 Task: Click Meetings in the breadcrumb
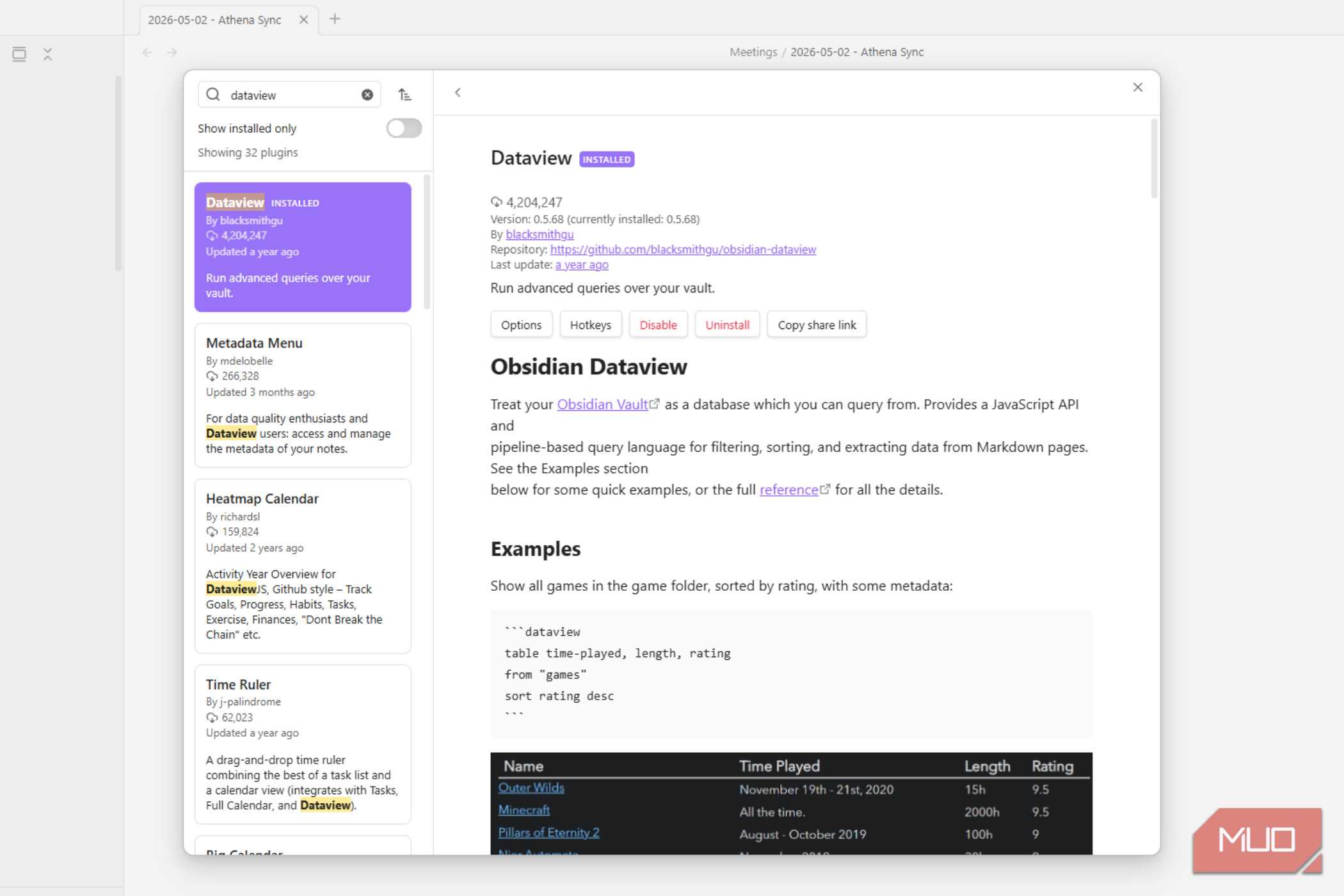click(x=753, y=52)
